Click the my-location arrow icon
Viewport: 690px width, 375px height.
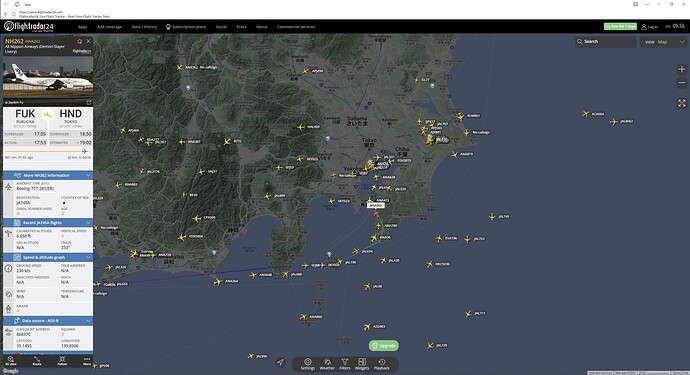280,362
